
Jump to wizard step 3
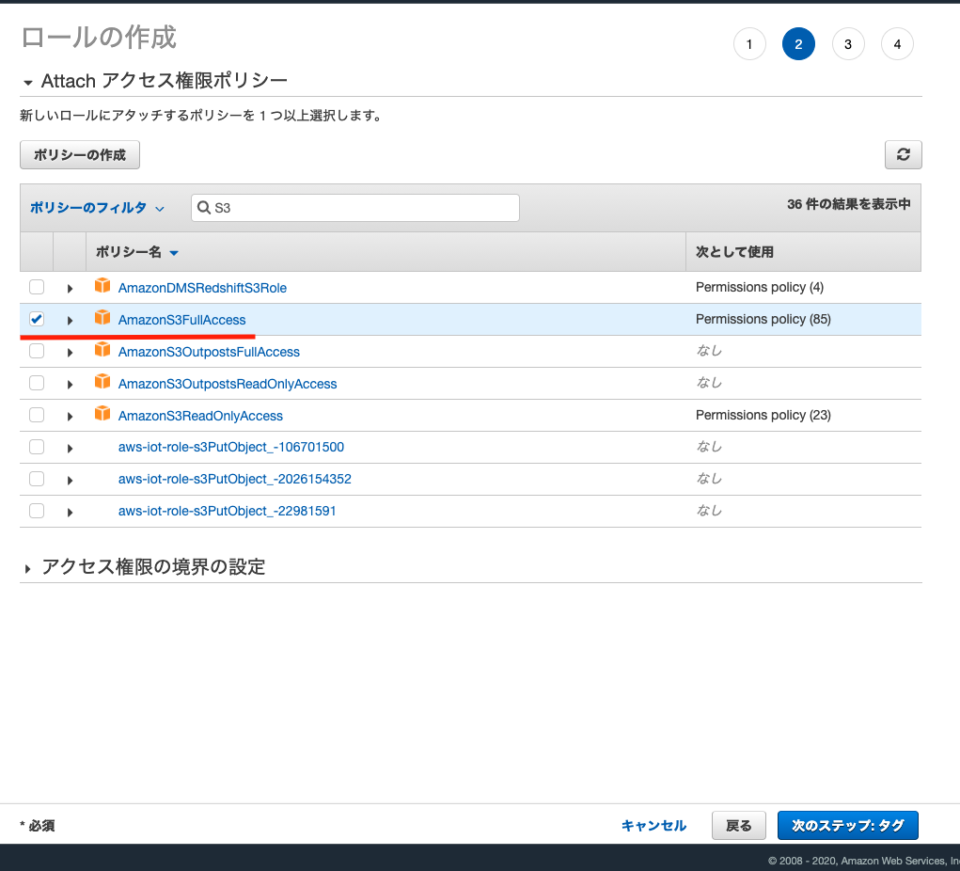pyautogui.click(x=848, y=44)
